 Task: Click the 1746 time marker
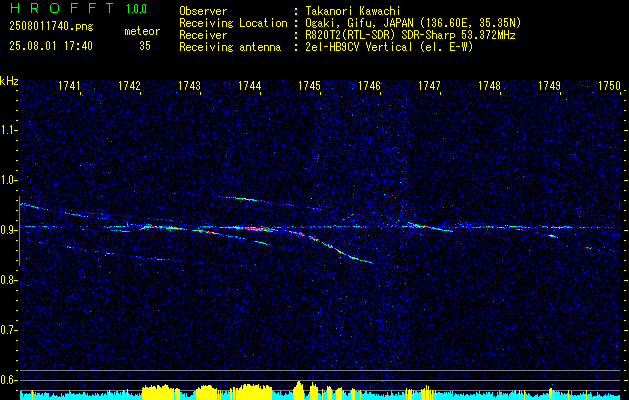coord(369,86)
